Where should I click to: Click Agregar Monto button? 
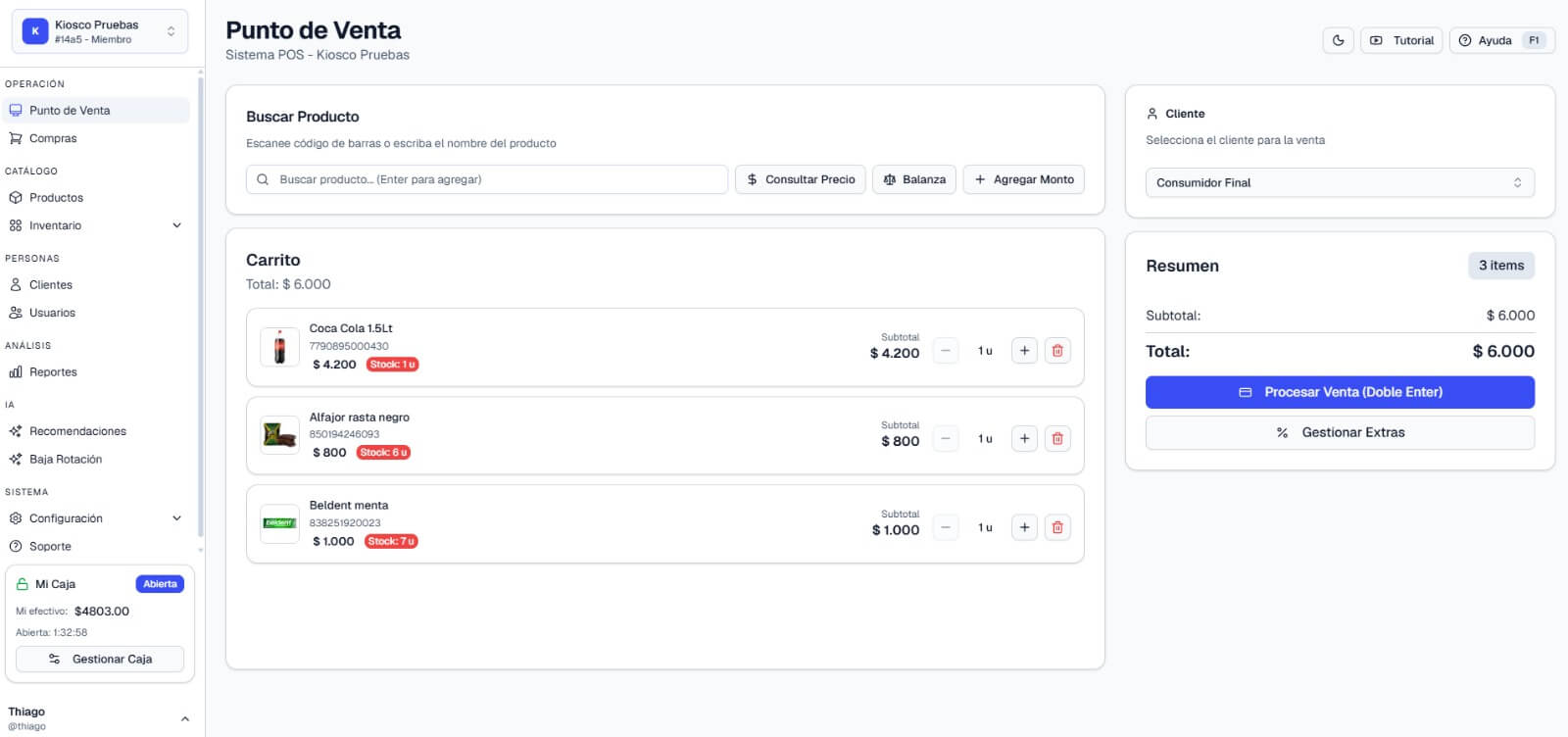click(1024, 179)
